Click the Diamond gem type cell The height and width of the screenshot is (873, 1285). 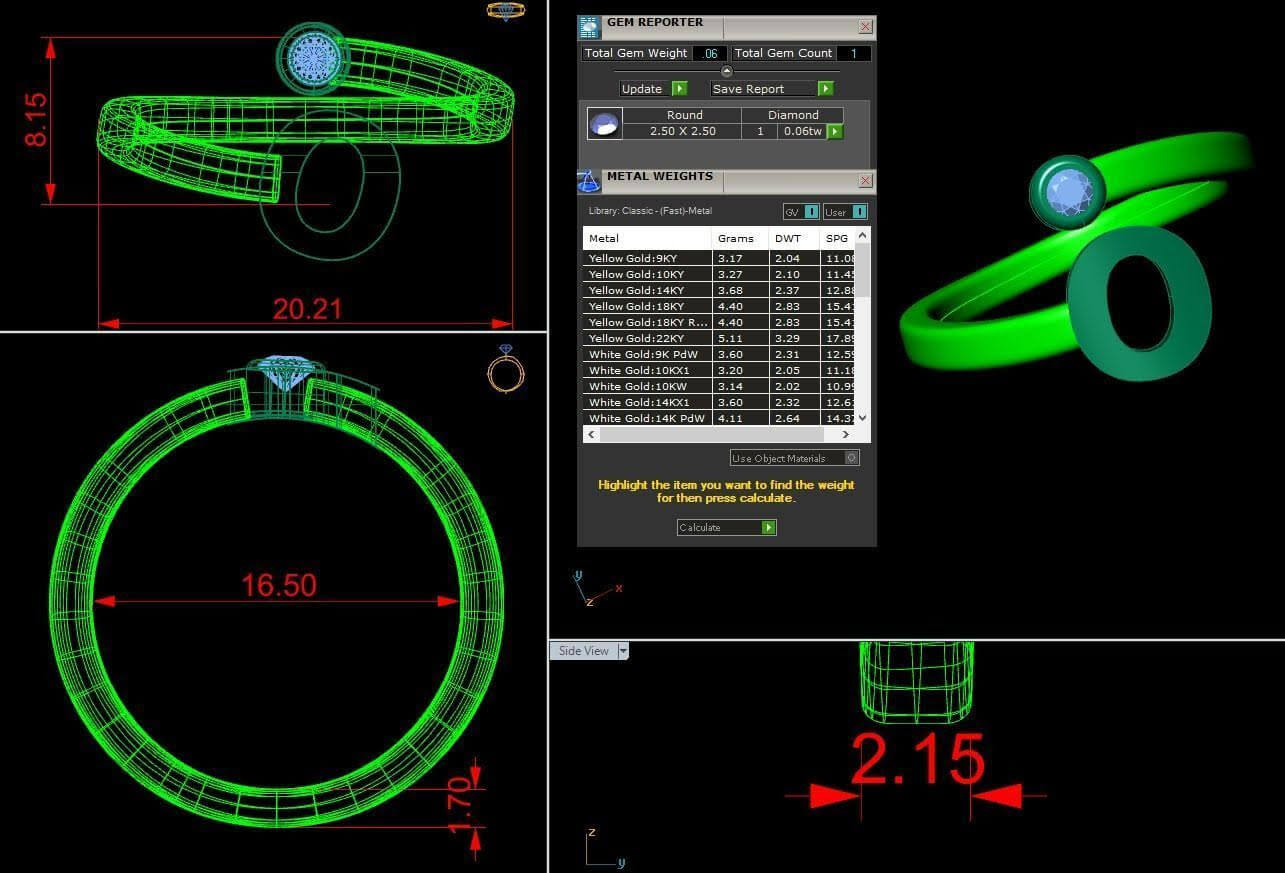point(793,115)
